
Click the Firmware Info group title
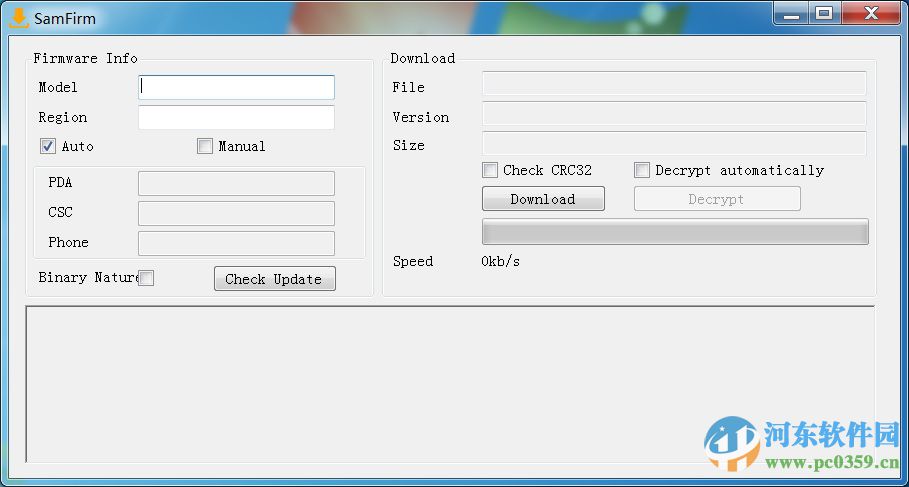click(85, 59)
